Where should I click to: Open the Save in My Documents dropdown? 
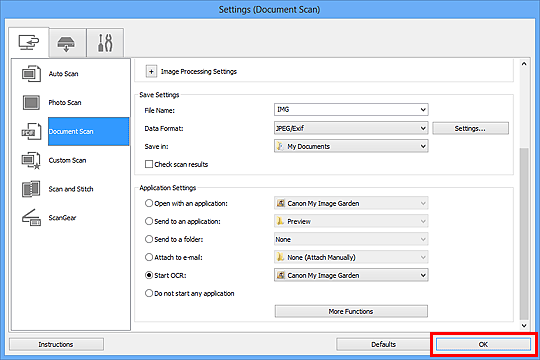pyautogui.click(x=351, y=146)
